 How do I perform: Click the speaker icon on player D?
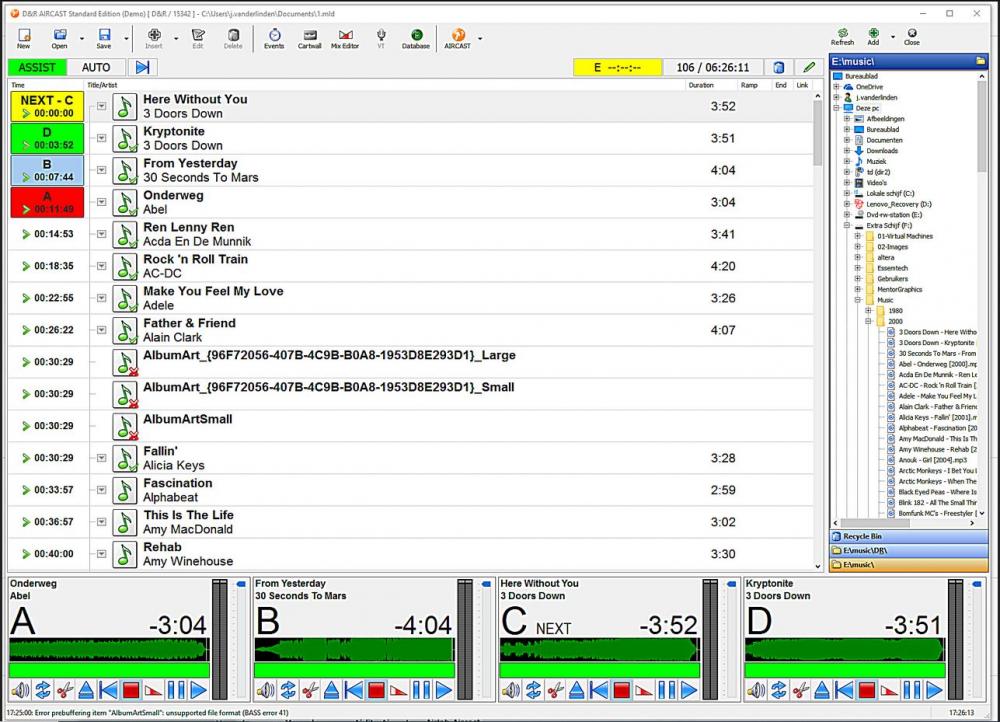coord(756,689)
